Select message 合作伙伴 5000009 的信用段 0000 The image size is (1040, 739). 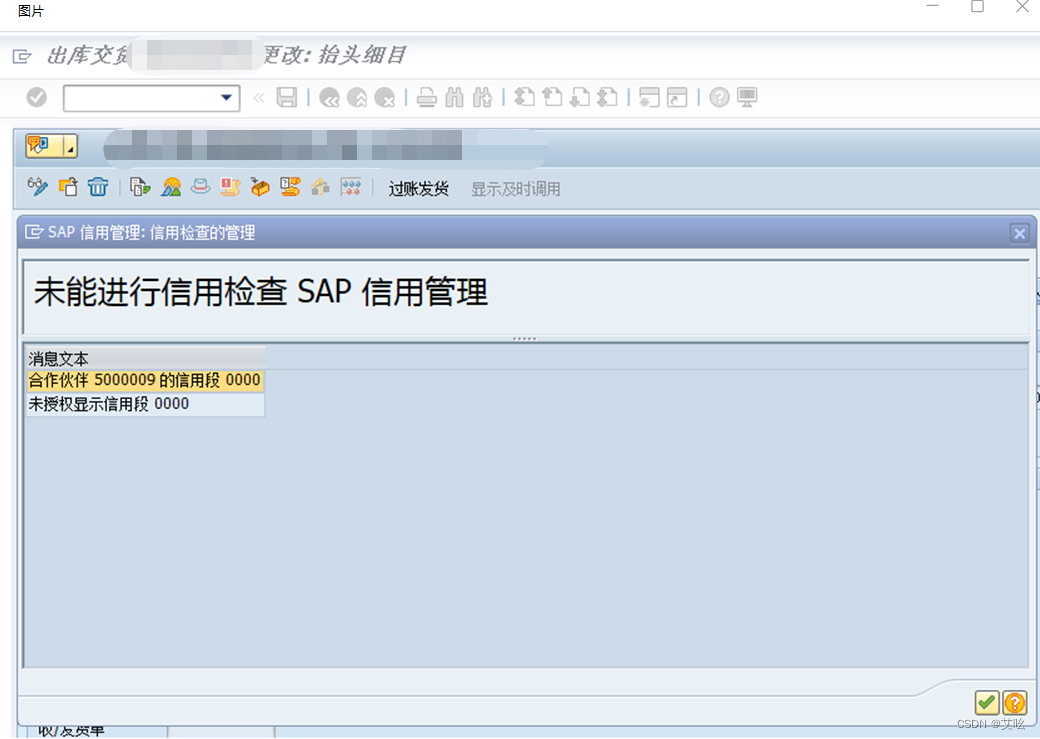145,381
